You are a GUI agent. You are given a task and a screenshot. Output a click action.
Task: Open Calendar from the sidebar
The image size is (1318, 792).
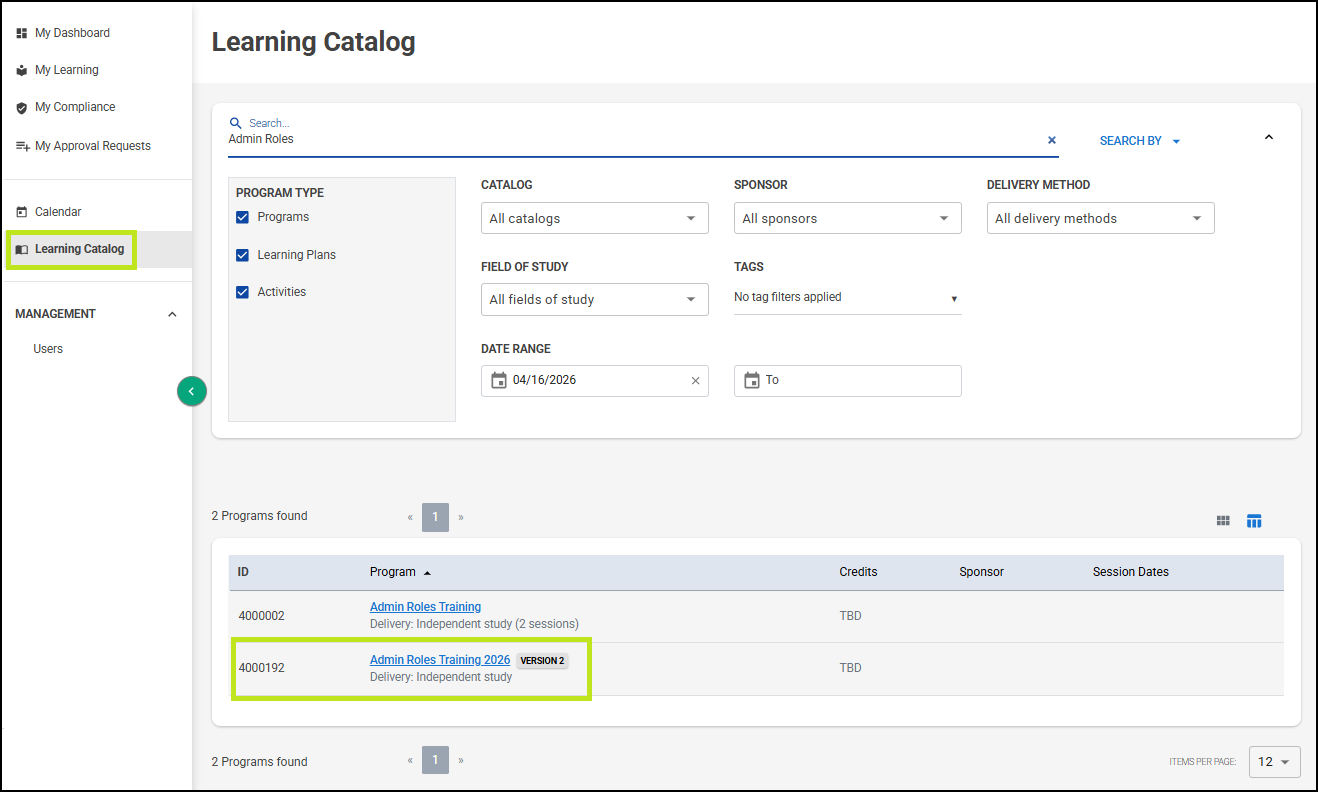click(x=58, y=212)
